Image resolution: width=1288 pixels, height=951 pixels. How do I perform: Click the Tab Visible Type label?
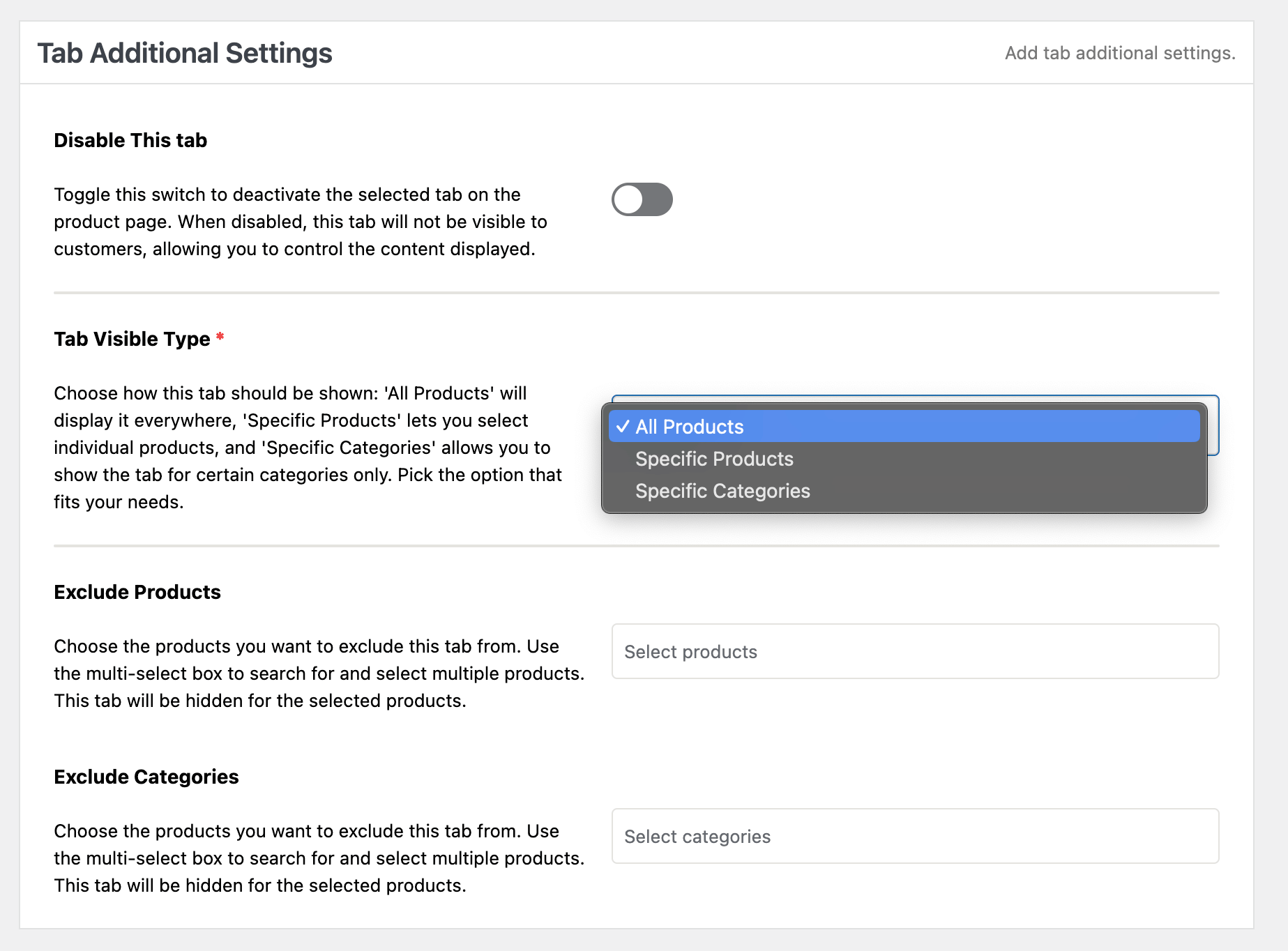pos(132,339)
